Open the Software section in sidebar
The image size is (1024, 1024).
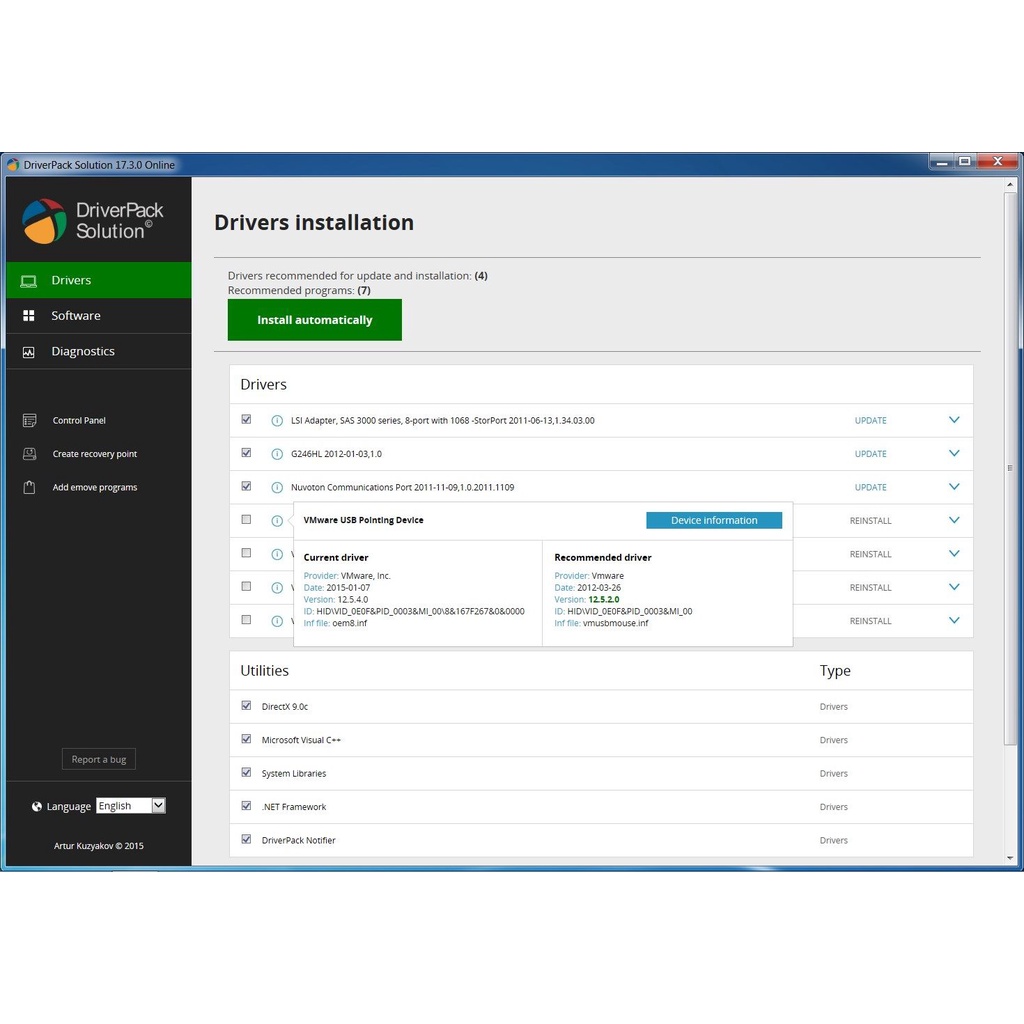pos(76,316)
